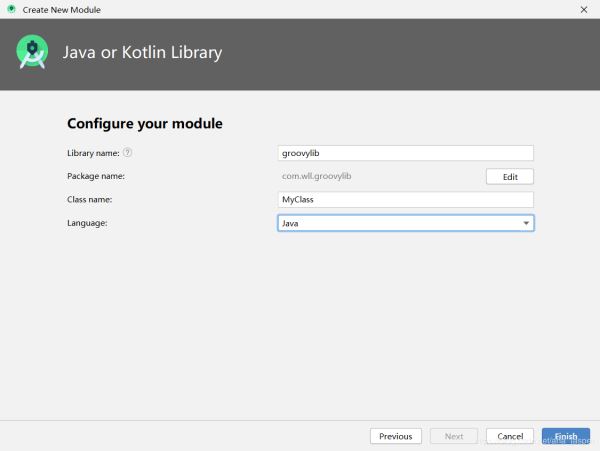Click the "Library name:" label
This screenshot has width=600, height=451.
pyautogui.click(x=93, y=153)
